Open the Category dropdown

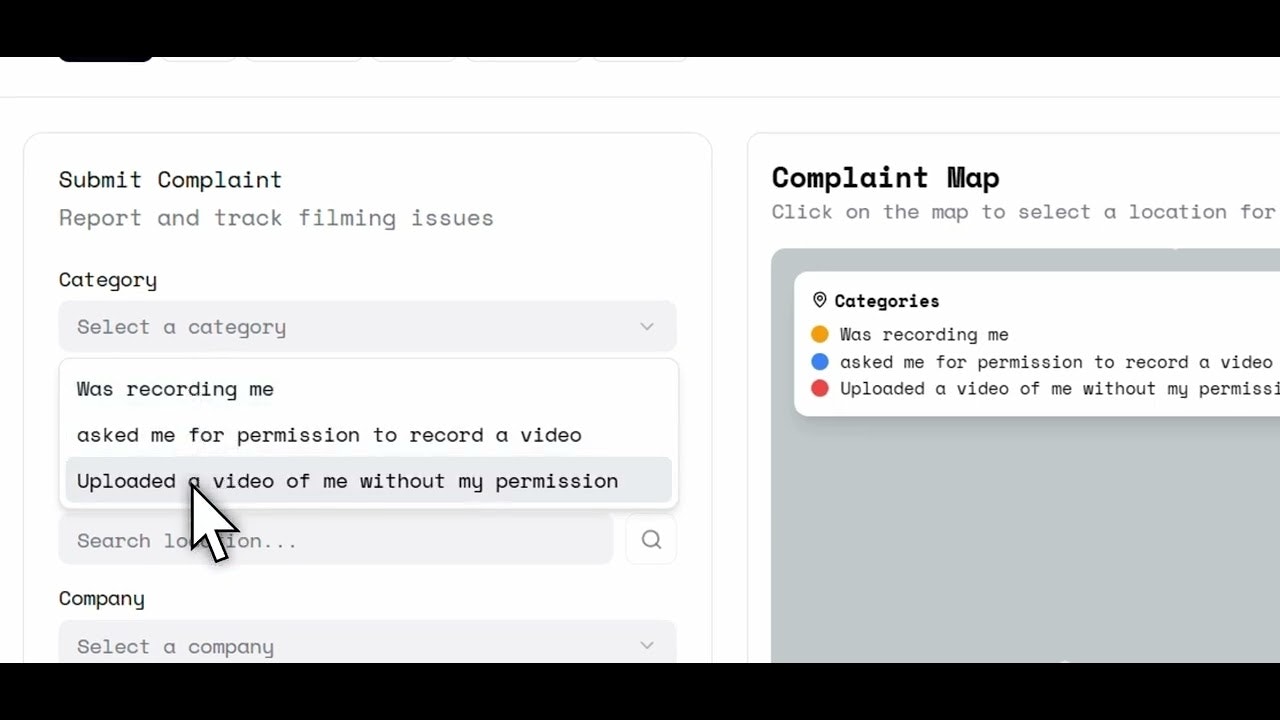(x=367, y=327)
